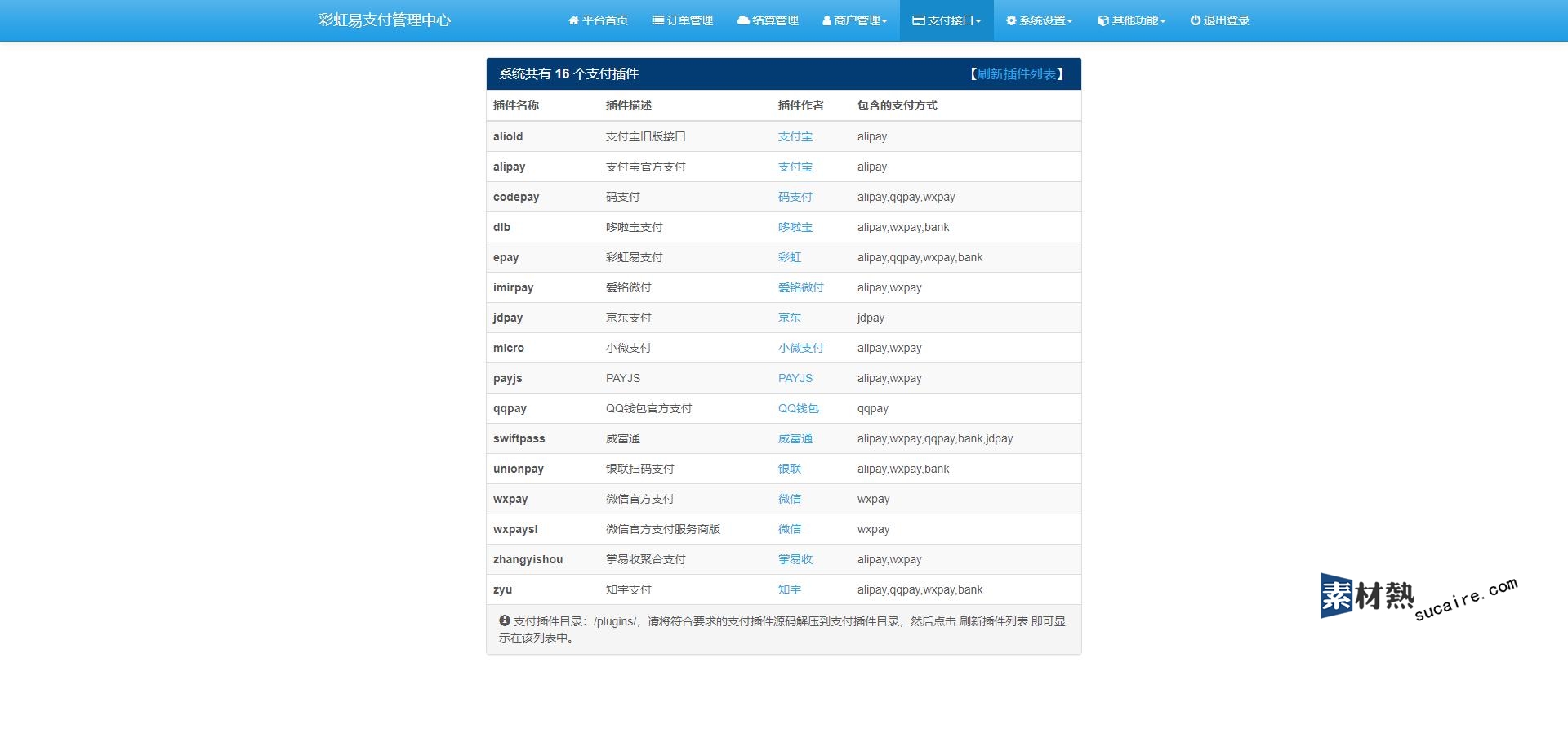1568x747 pixels.
Task: Click the 支付宝旧版接口 description
Action: [x=645, y=136]
